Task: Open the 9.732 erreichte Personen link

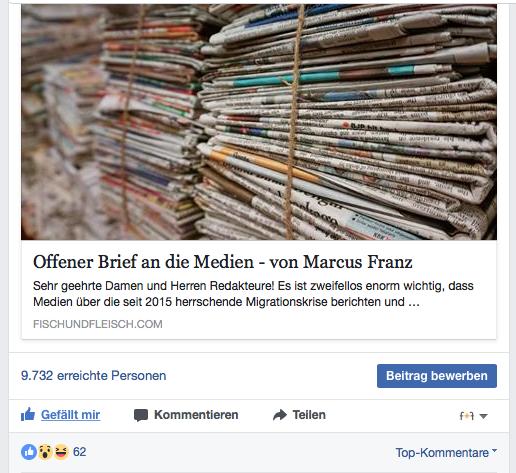Action: pos(93,376)
